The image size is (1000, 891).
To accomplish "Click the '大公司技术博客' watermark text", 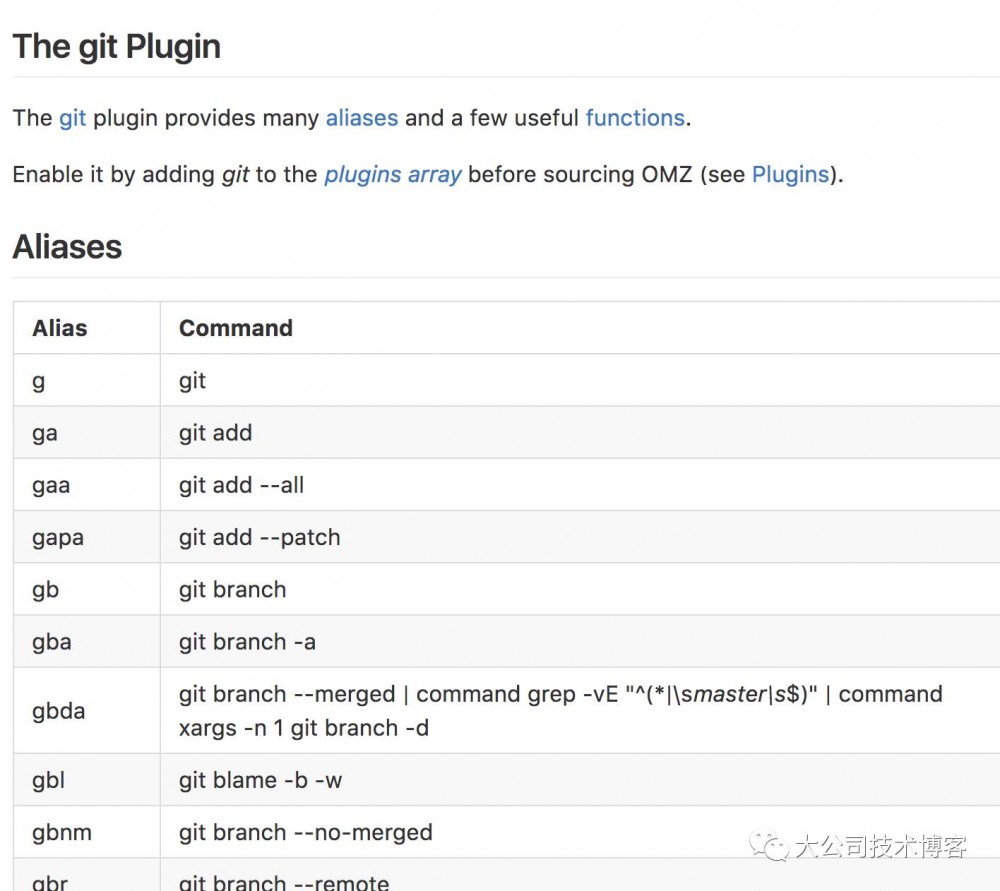I will point(880,848).
